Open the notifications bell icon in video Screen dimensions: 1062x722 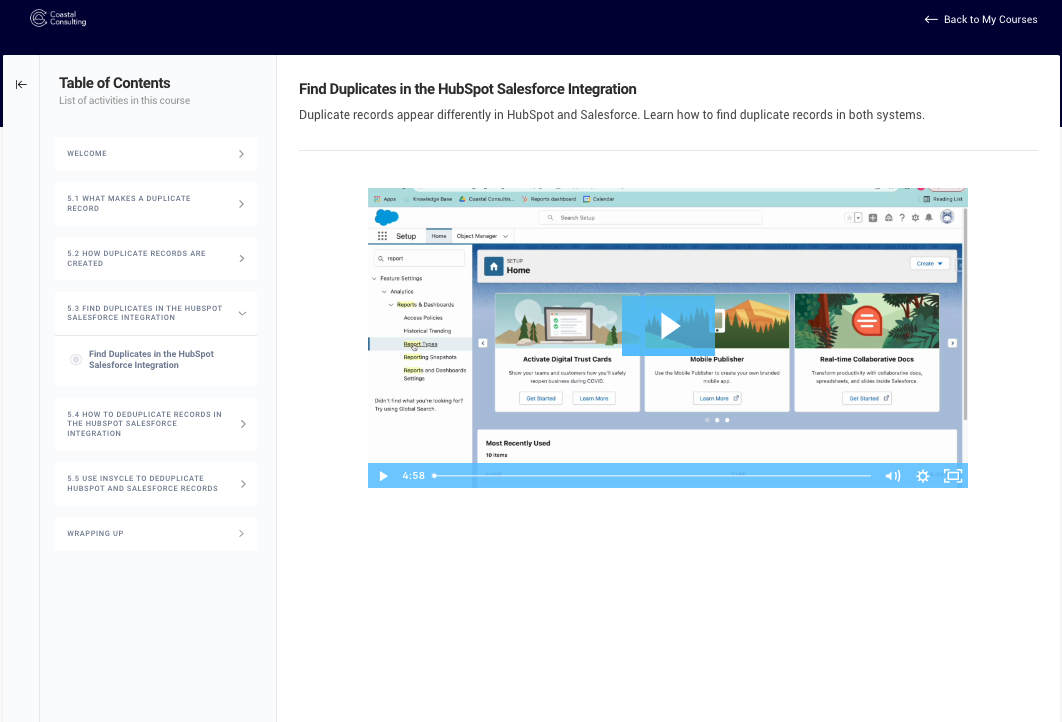pos(929,218)
